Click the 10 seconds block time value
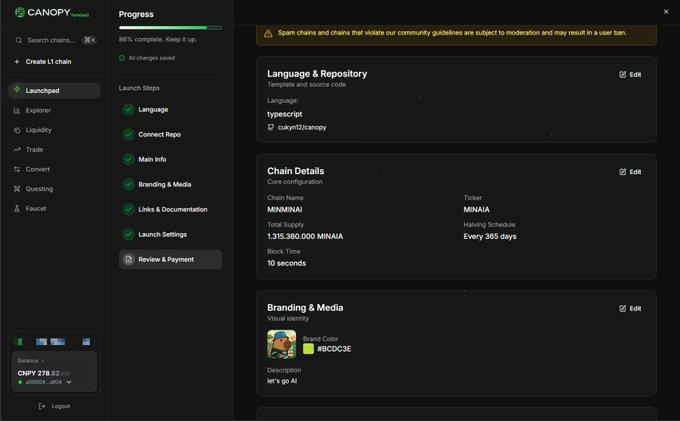This screenshot has width=680, height=421. tap(286, 263)
